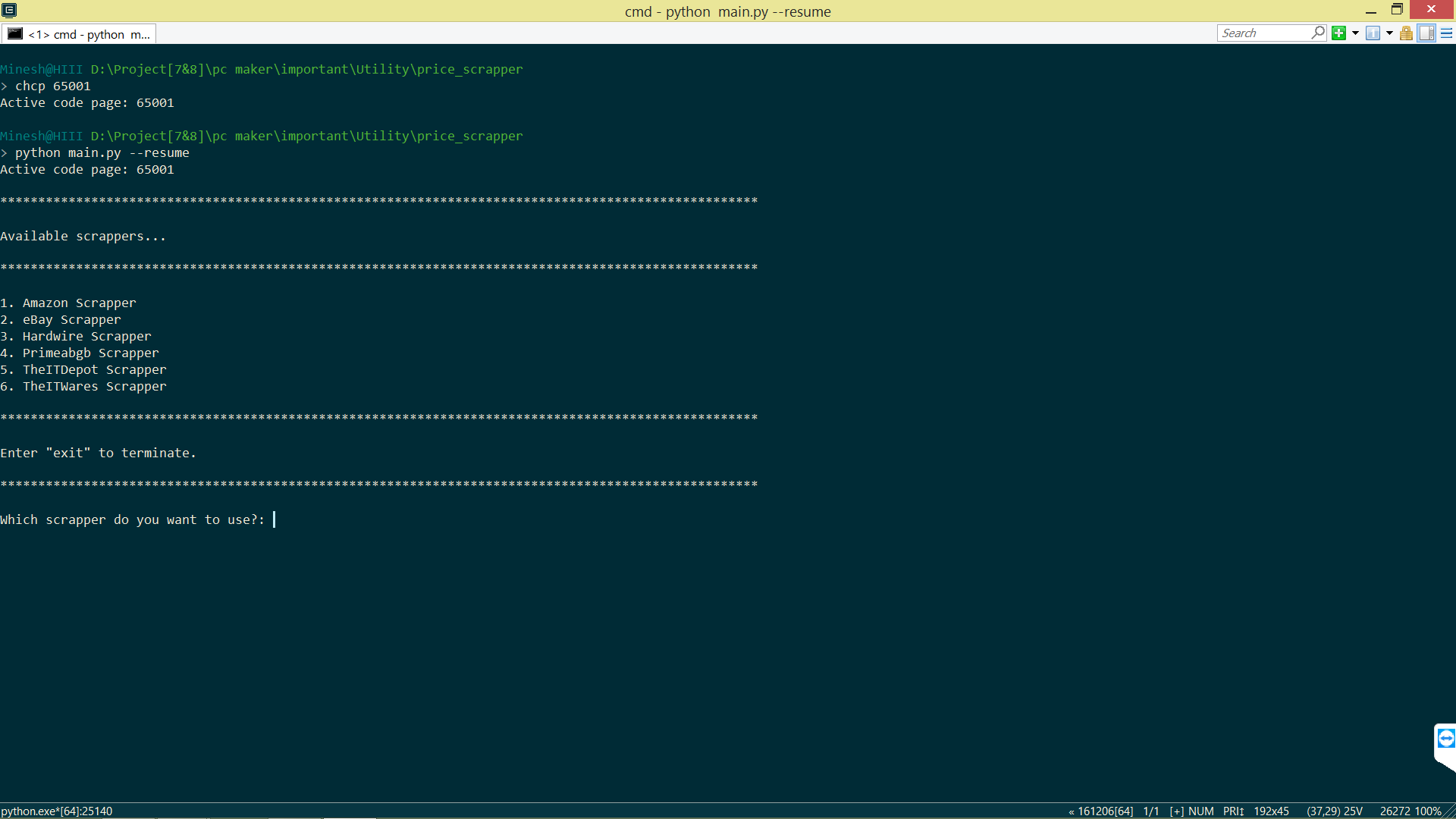Click 'Available scrappers...' heading text

83,236
